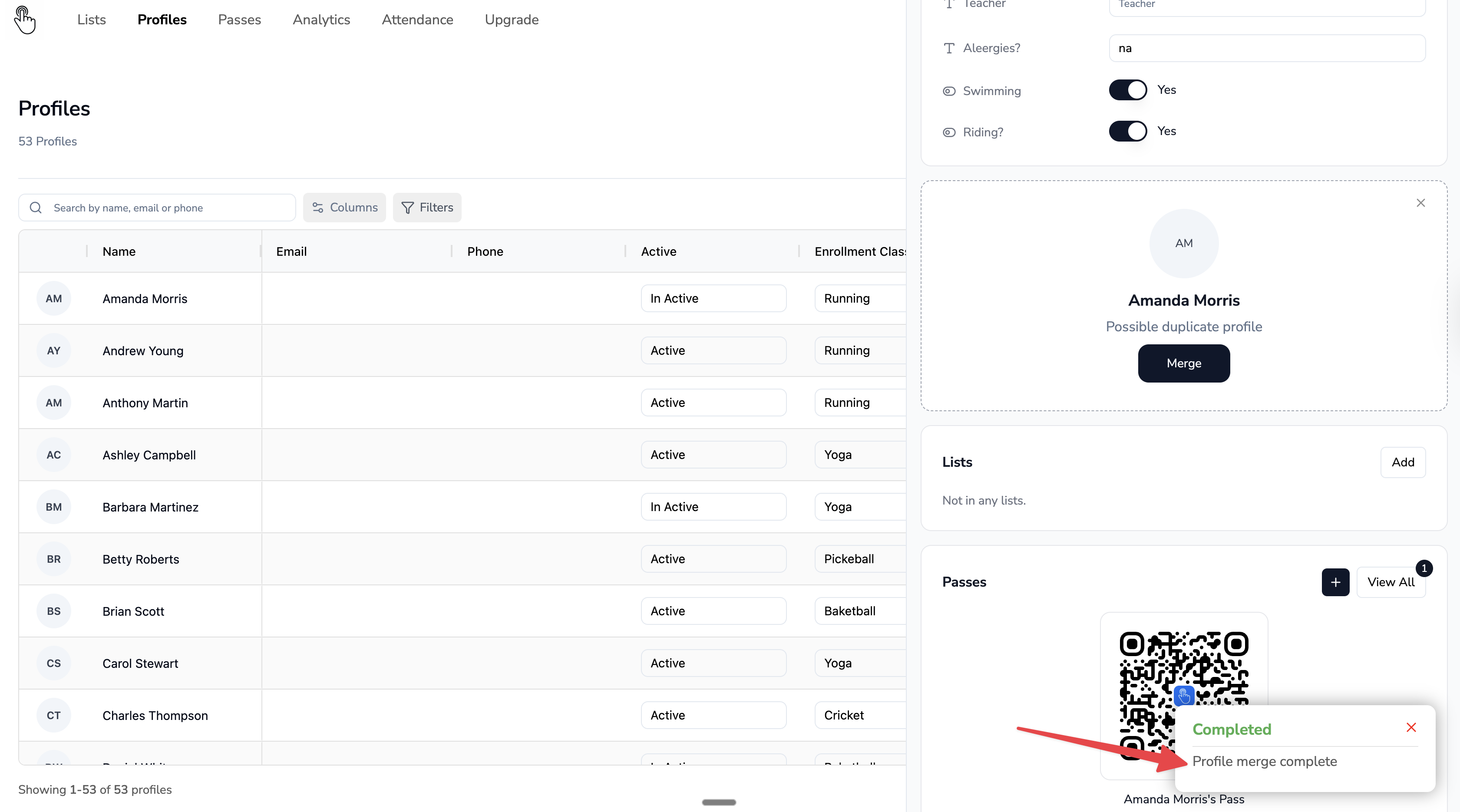This screenshot has width=1460, height=812.
Task: Click Barbara Martinez BM avatar
Action: [x=54, y=507]
